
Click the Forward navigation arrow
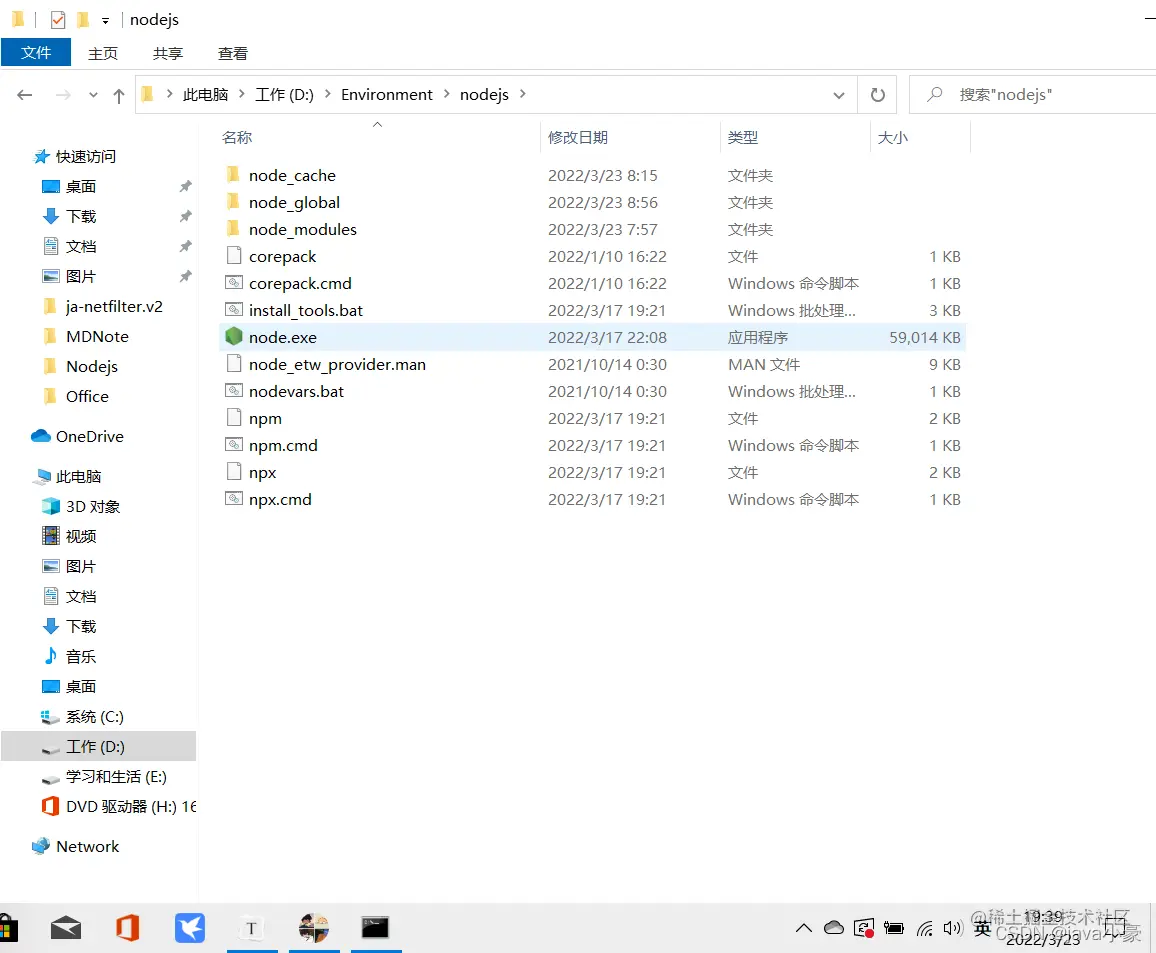click(x=63, y=95)
